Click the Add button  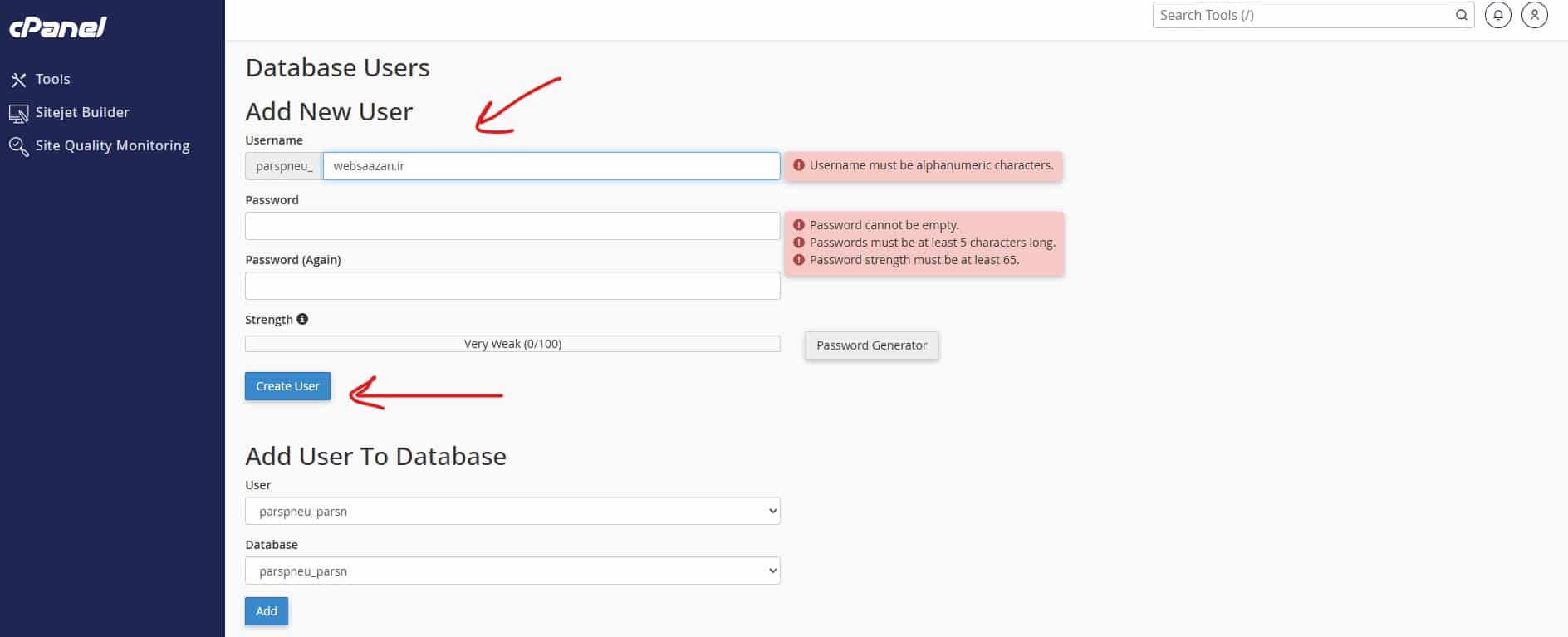(x=267, y=611)
